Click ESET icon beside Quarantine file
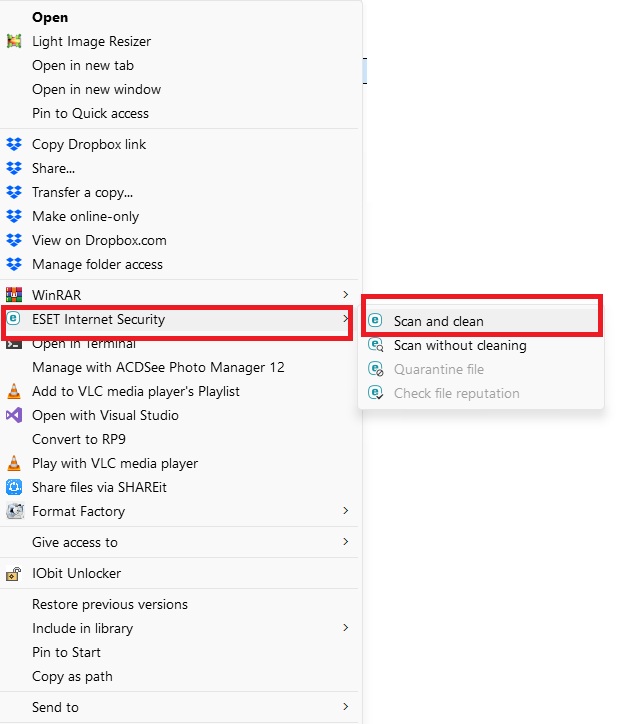 click(376, 369)
